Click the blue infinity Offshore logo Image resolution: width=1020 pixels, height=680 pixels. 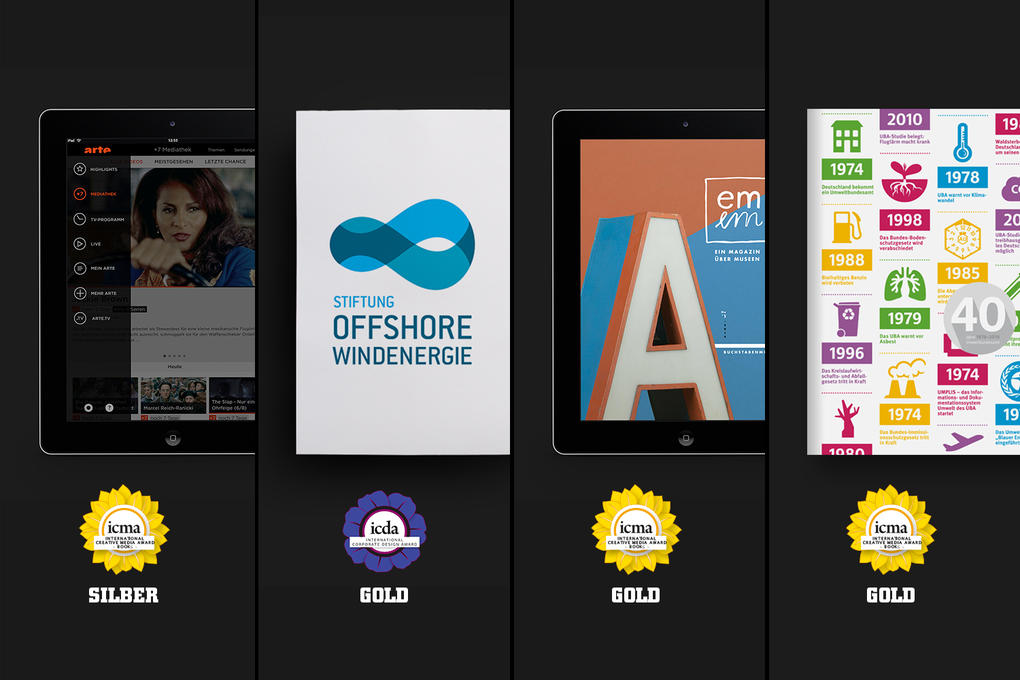point(402,244)
